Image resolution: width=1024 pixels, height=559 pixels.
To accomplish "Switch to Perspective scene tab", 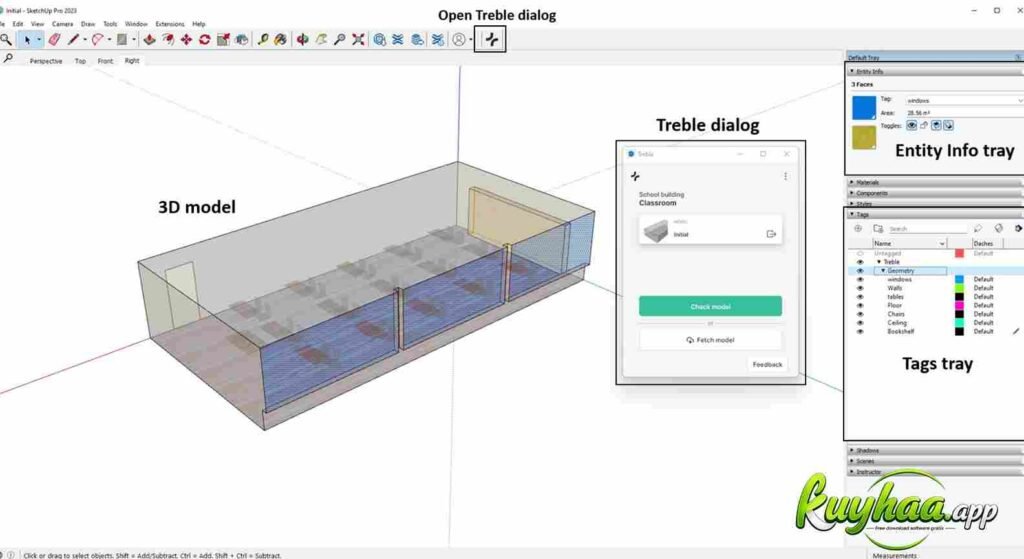I will 46,61.
